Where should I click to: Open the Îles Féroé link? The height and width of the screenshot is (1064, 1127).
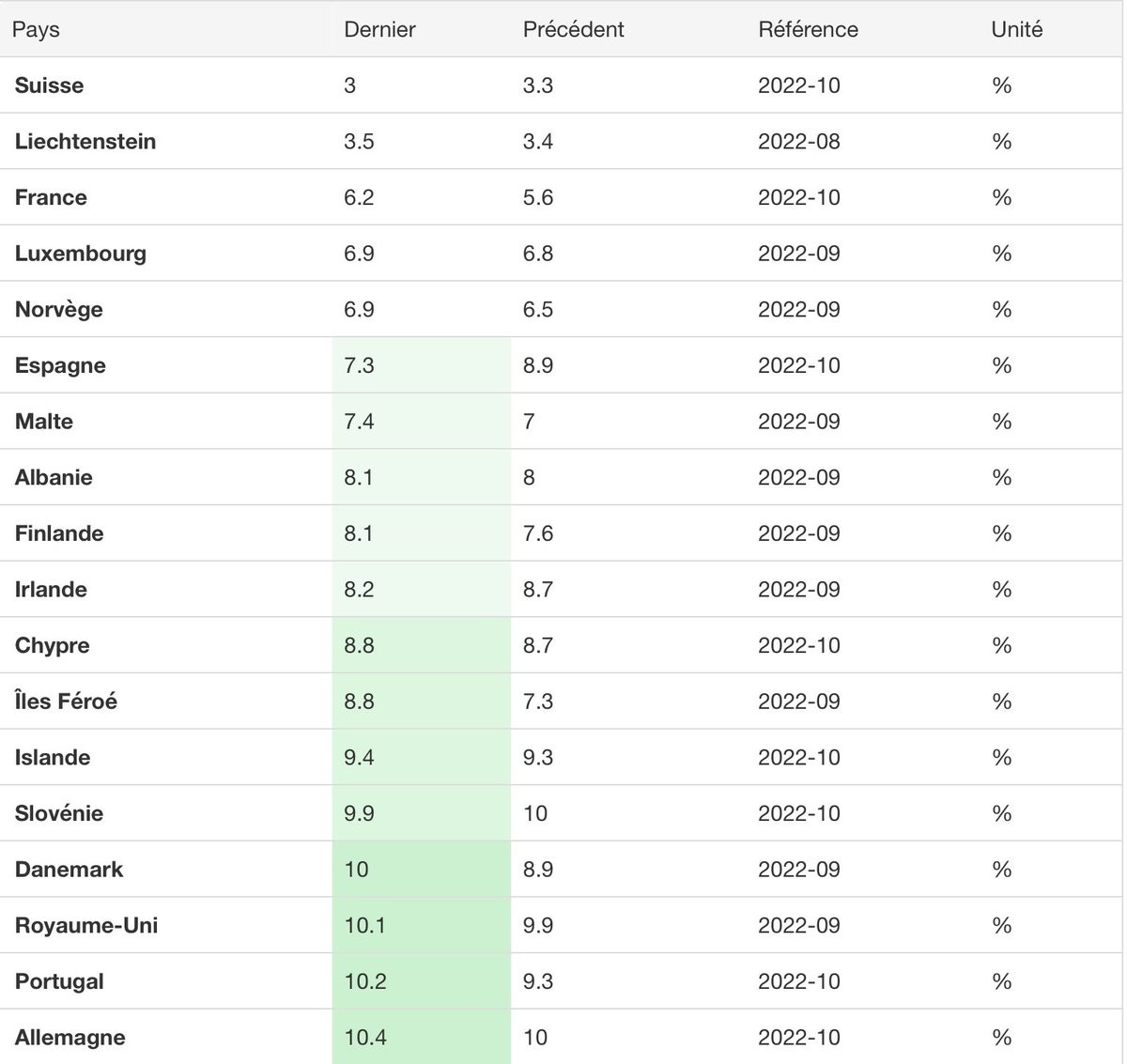[66, 702]
